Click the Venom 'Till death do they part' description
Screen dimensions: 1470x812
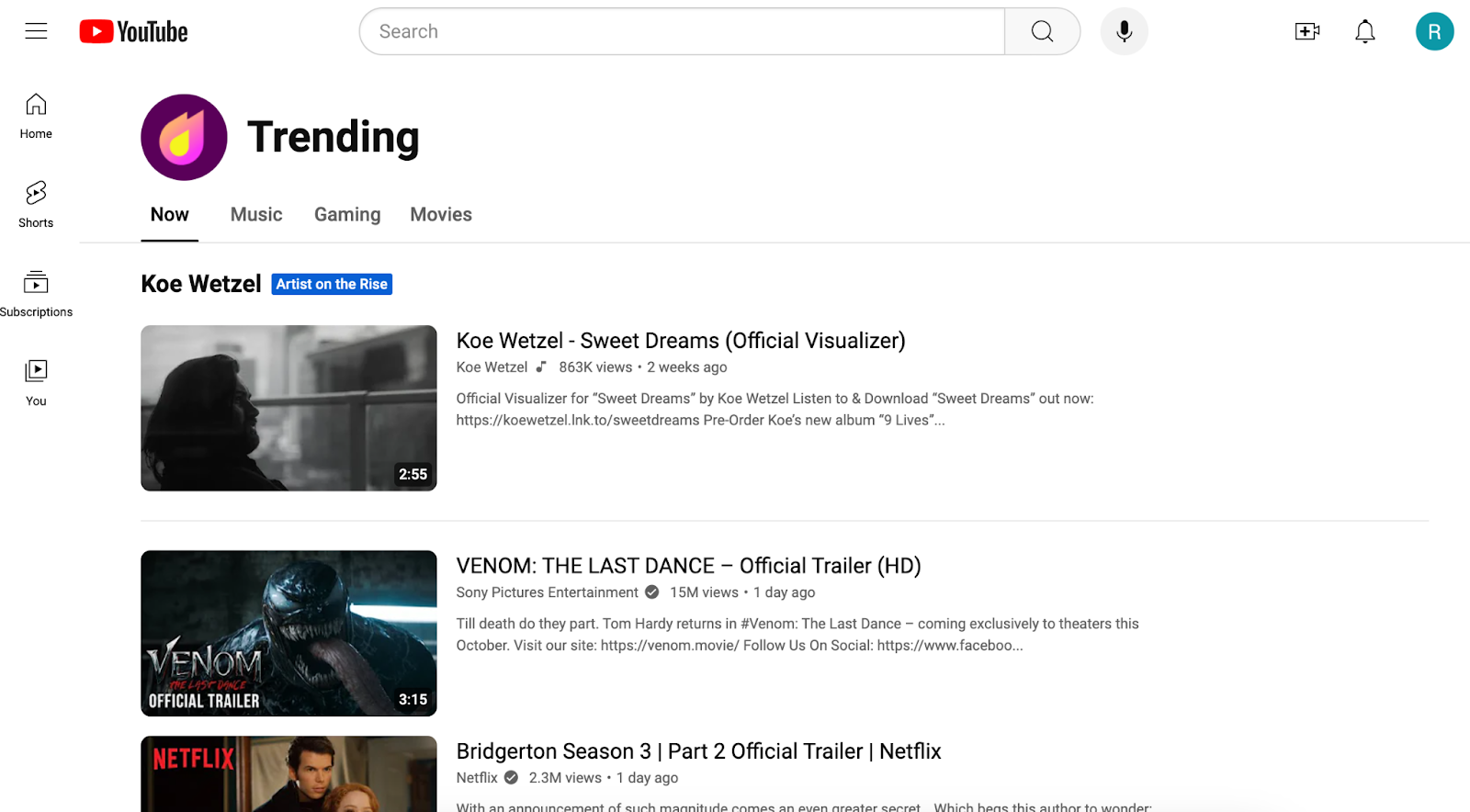coord(797,635)
